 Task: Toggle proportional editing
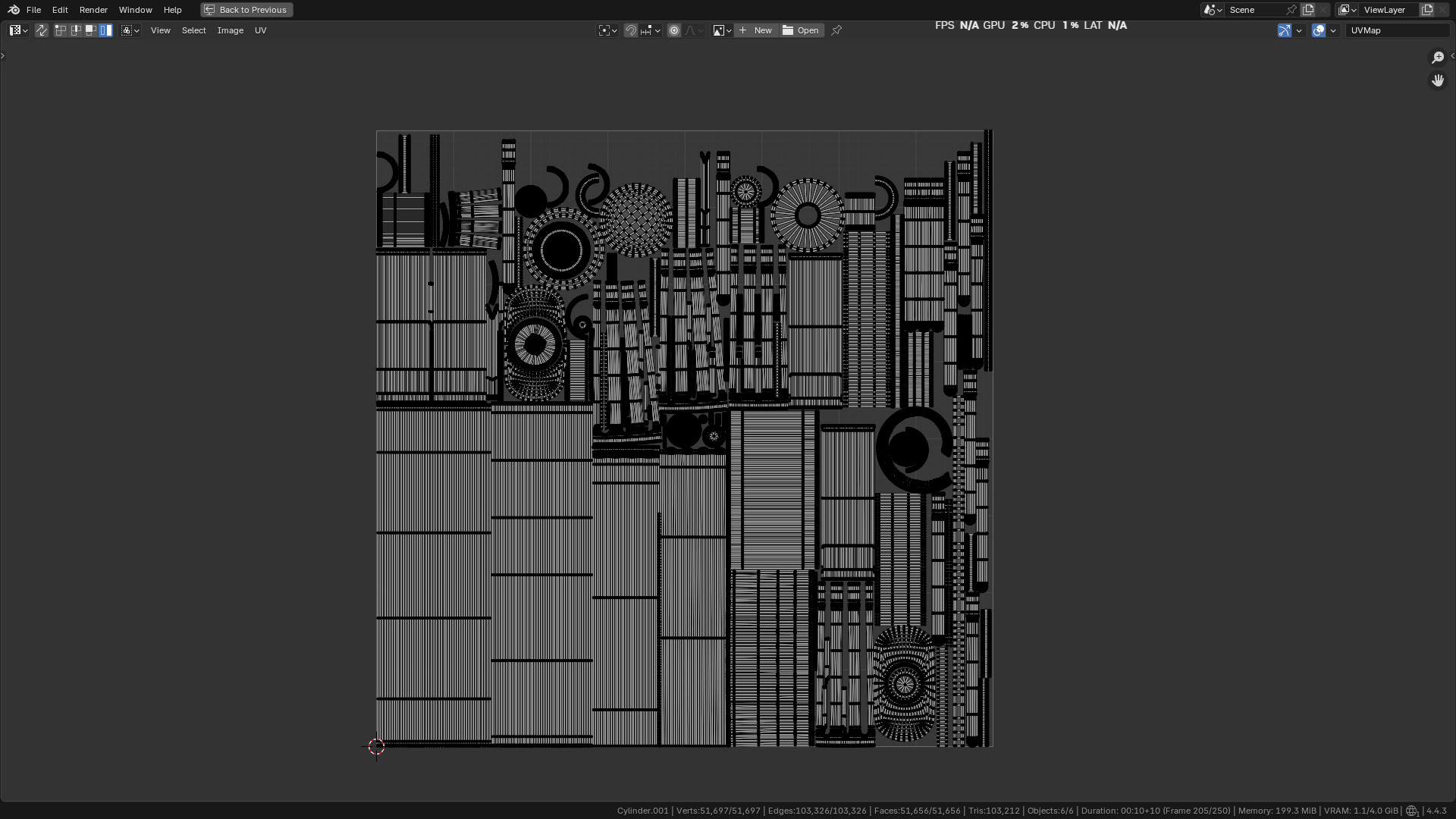(x=673, y=30)
